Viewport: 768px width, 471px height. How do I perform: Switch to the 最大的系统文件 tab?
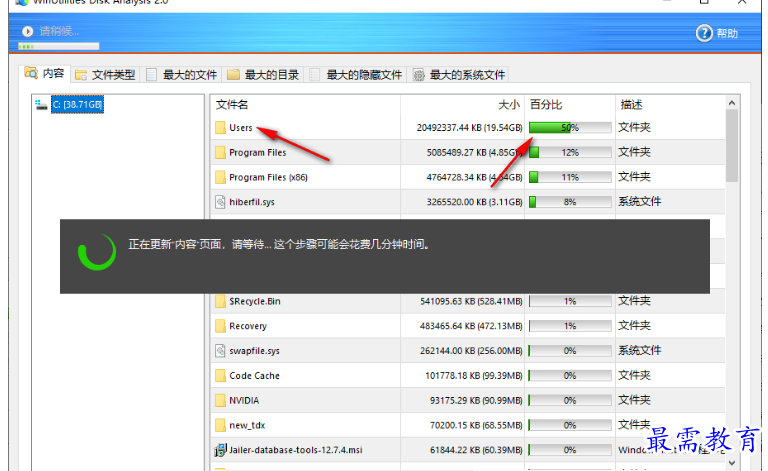pos(459,75)
